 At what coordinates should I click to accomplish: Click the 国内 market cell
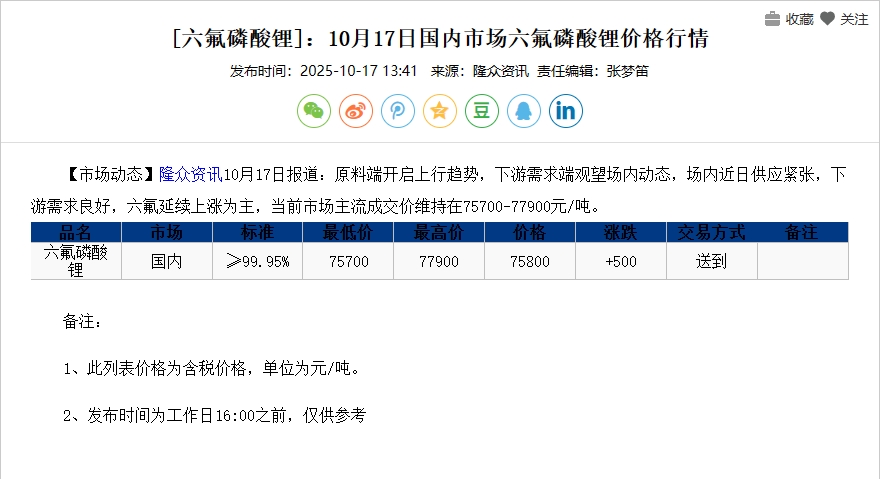(x=167, y=261)
